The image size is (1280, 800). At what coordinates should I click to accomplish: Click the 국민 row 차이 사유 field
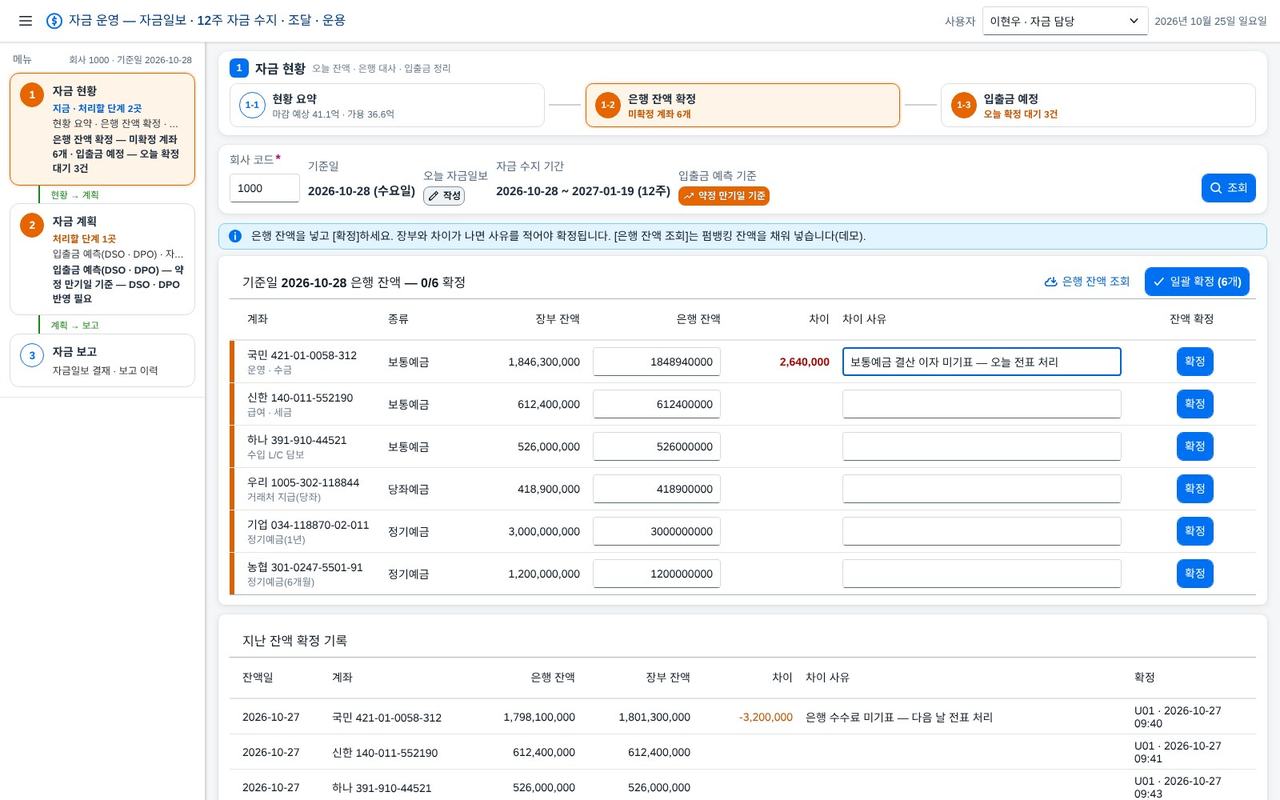pyautogui.click(x=982, y=362)
